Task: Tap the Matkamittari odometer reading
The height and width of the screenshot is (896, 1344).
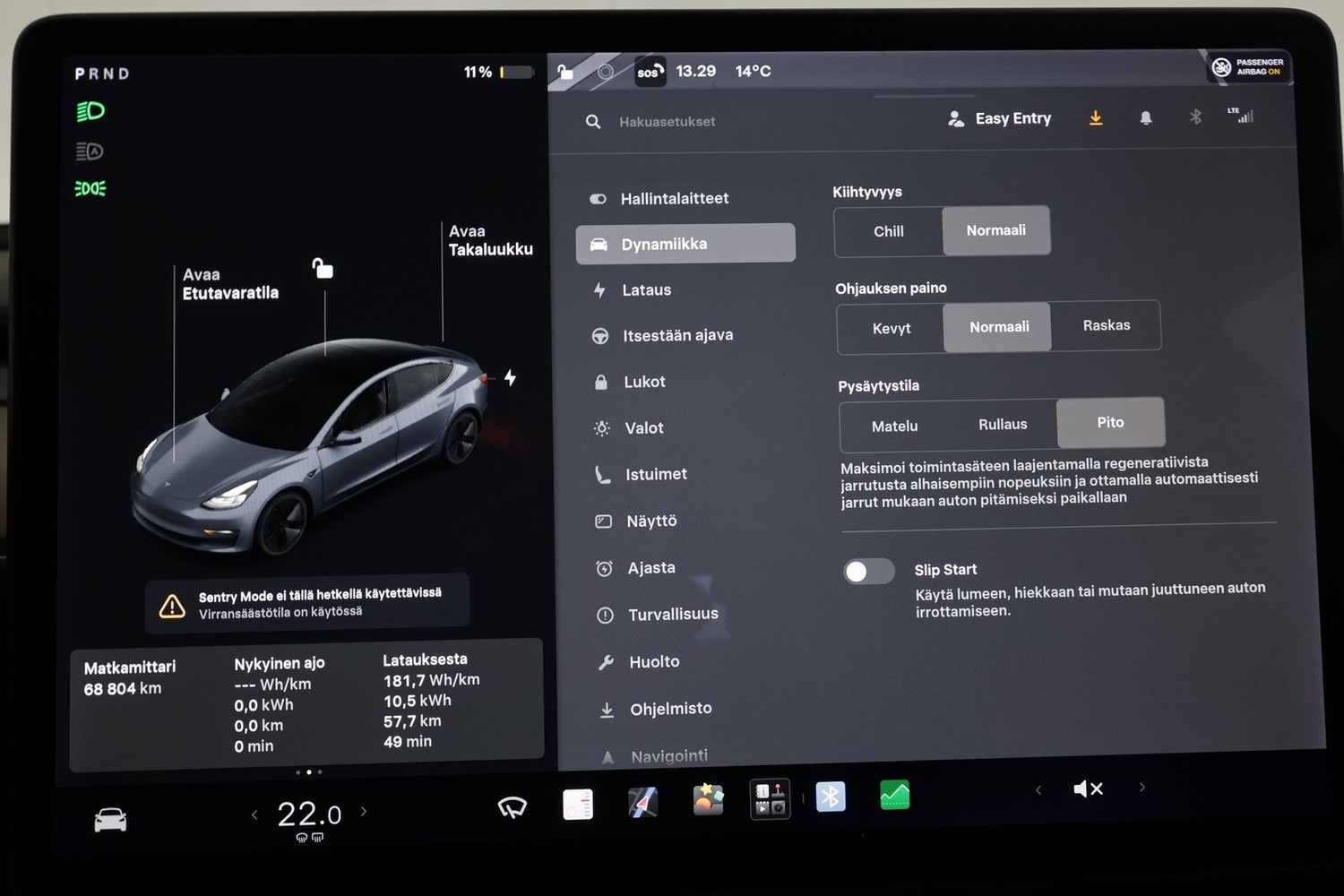Action: (x=129, y=678)
